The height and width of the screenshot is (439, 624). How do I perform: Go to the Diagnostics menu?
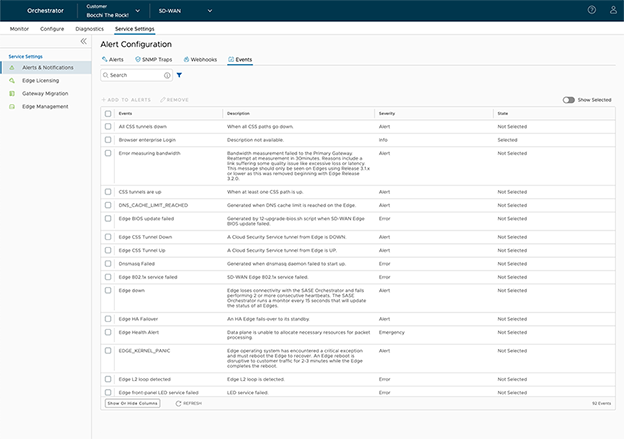pyautogui.click(x=89, y=29)
